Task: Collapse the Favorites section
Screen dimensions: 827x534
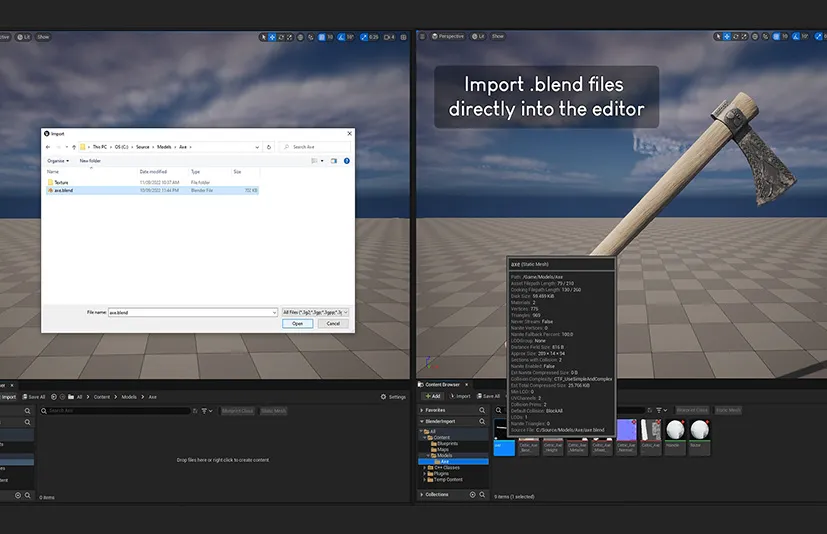Action: tap(435, 410)
